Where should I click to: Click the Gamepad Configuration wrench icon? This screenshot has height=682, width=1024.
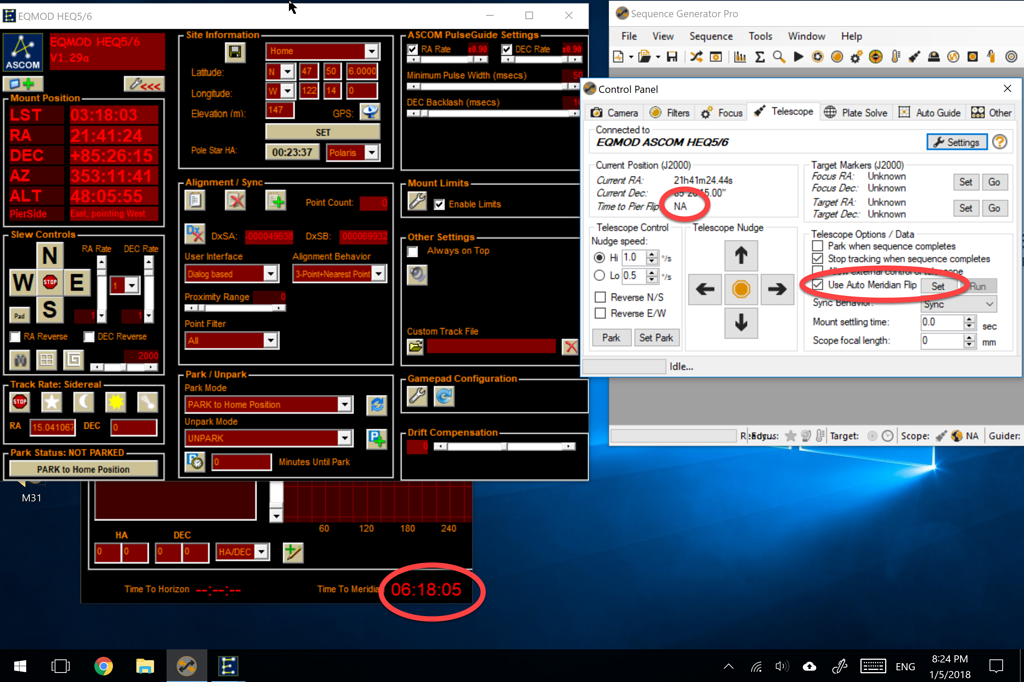click(x=417, y=397)
